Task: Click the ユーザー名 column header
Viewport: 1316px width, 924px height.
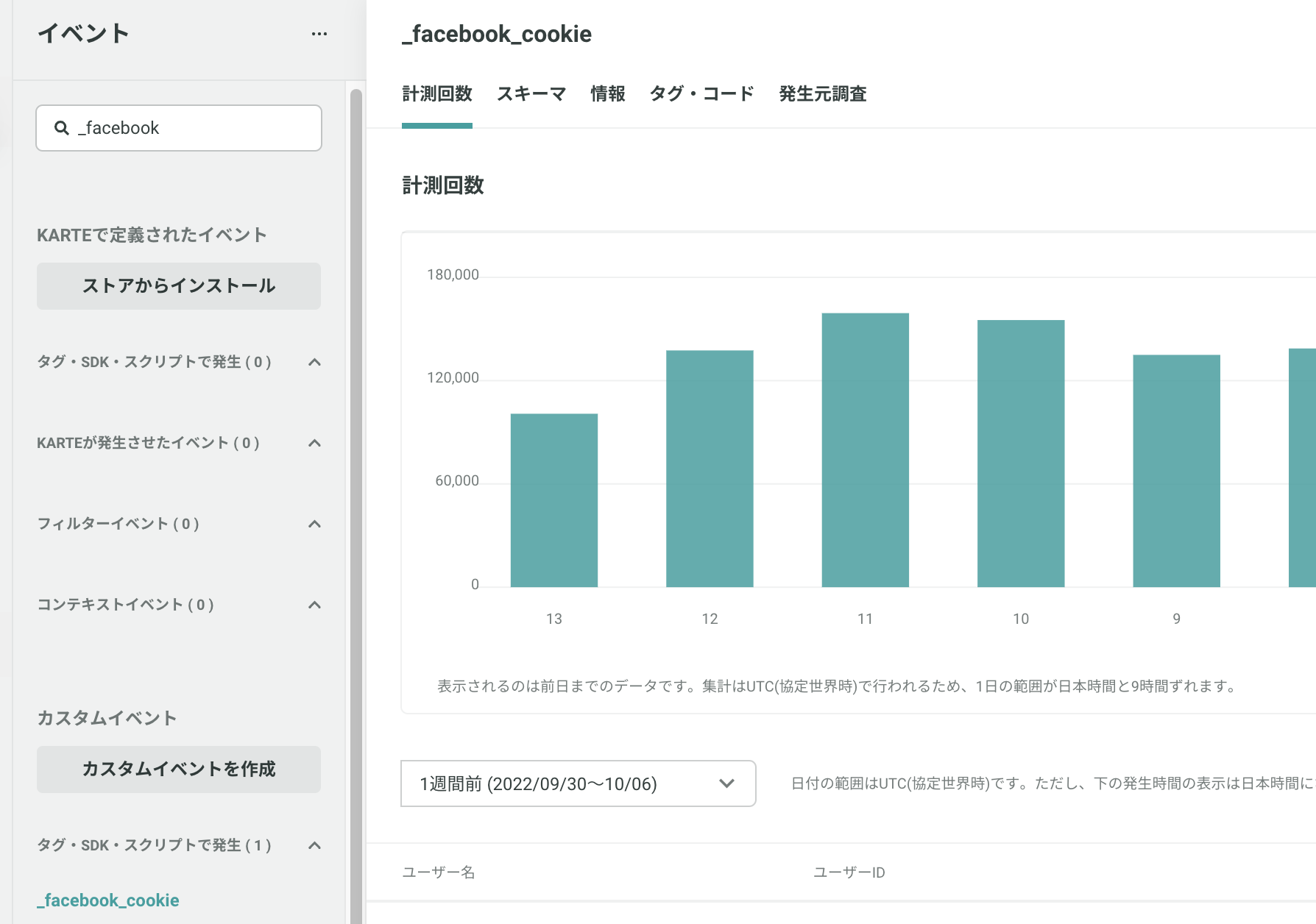Action: pyautogui.click(x=439, y=873)
